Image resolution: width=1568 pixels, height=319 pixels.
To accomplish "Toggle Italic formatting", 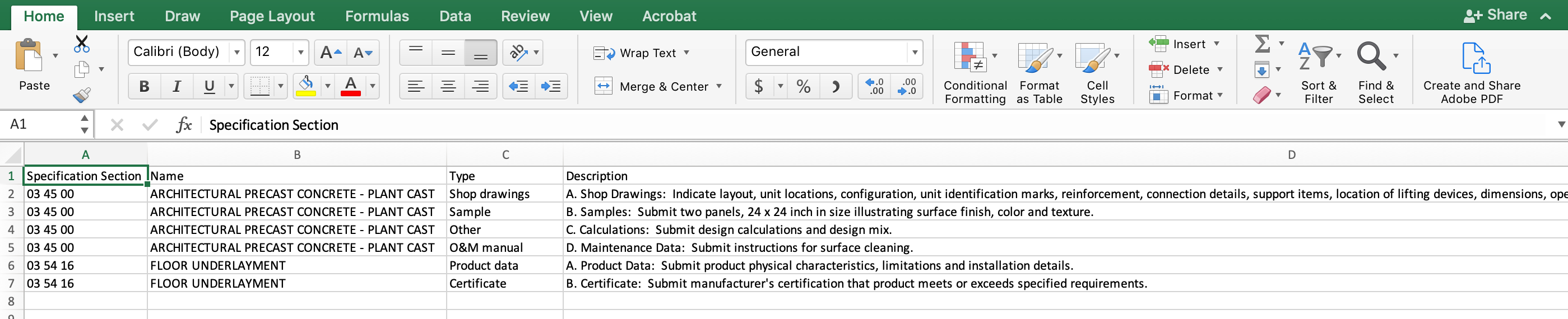I will point(177,87).
